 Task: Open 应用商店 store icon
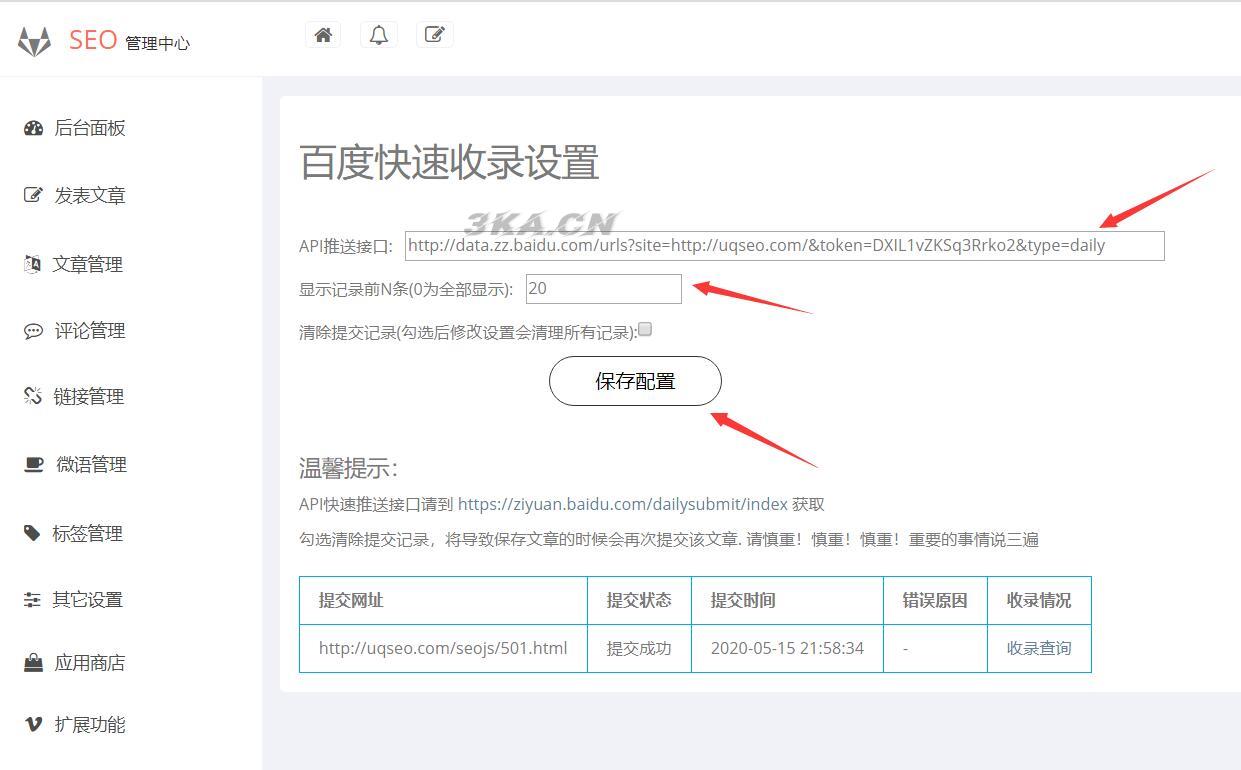[31, 662]
